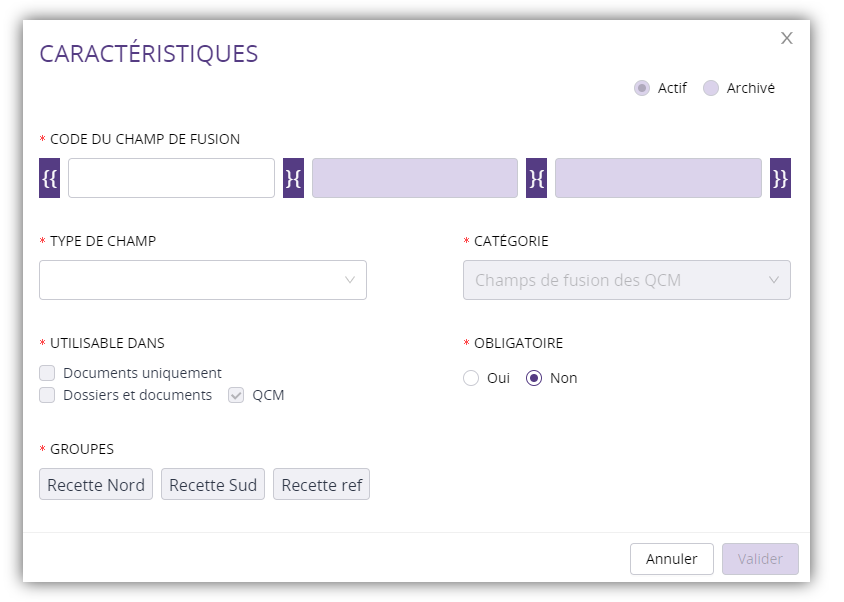
Task: Select the Recette ref group
Action: click(321, 485)
